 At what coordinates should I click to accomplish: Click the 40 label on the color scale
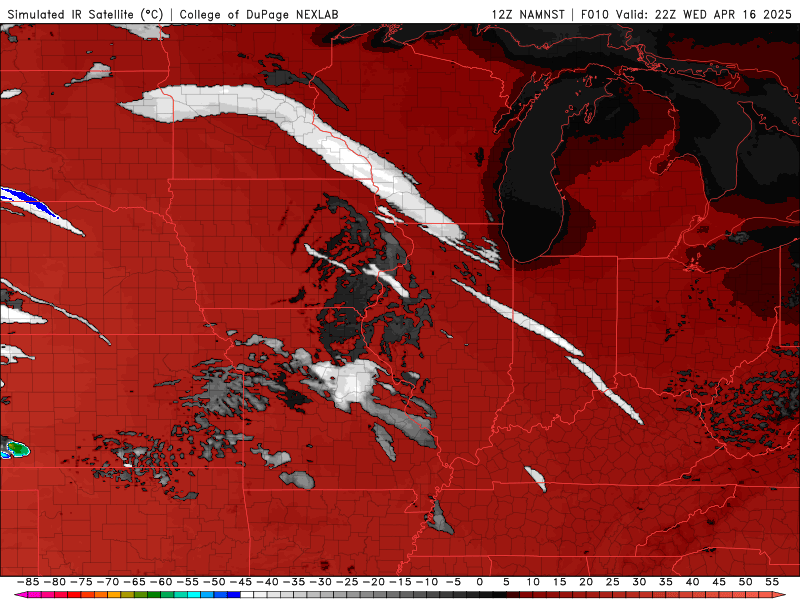pyautogui.click(x=692, y=582)
